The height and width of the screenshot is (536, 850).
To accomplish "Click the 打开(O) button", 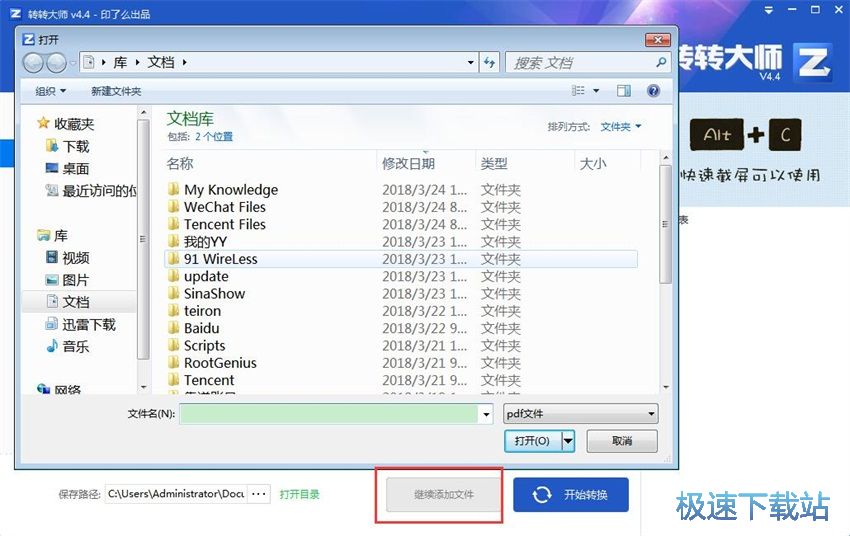I will pyautogui.click(x=533, y=441).
